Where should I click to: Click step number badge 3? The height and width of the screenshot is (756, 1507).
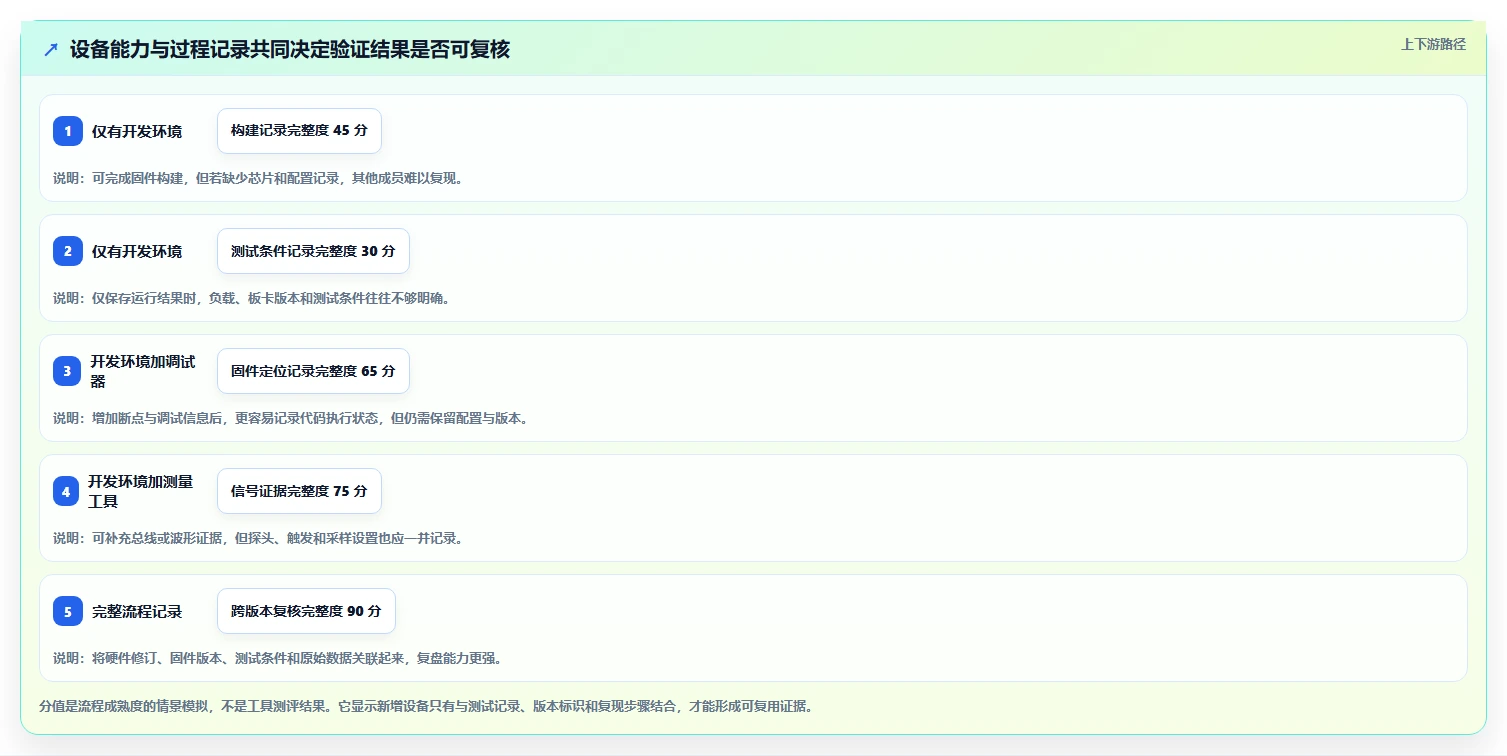(x=68, y=371)
